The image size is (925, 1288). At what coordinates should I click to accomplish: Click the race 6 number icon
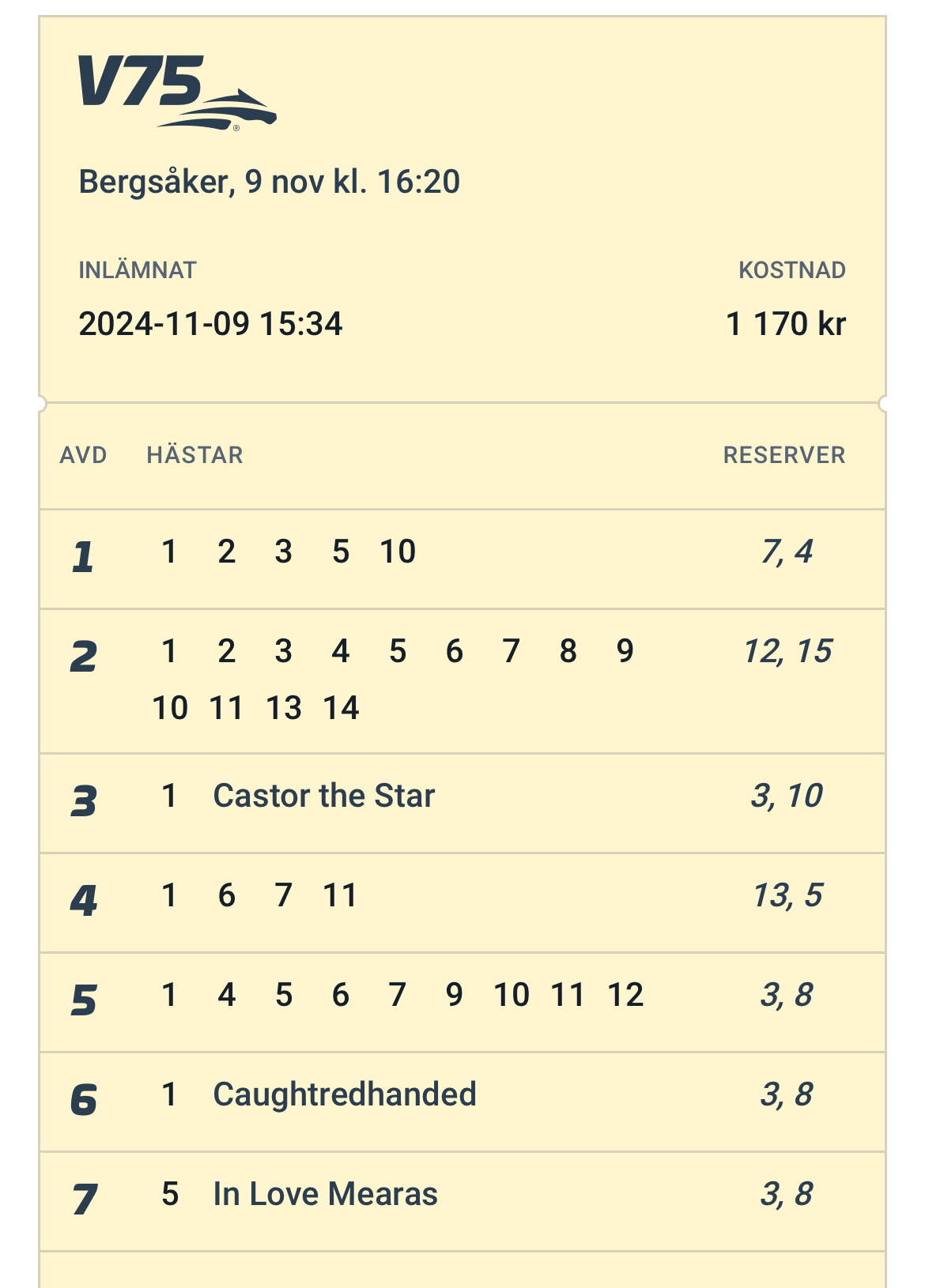(83, 1101)
